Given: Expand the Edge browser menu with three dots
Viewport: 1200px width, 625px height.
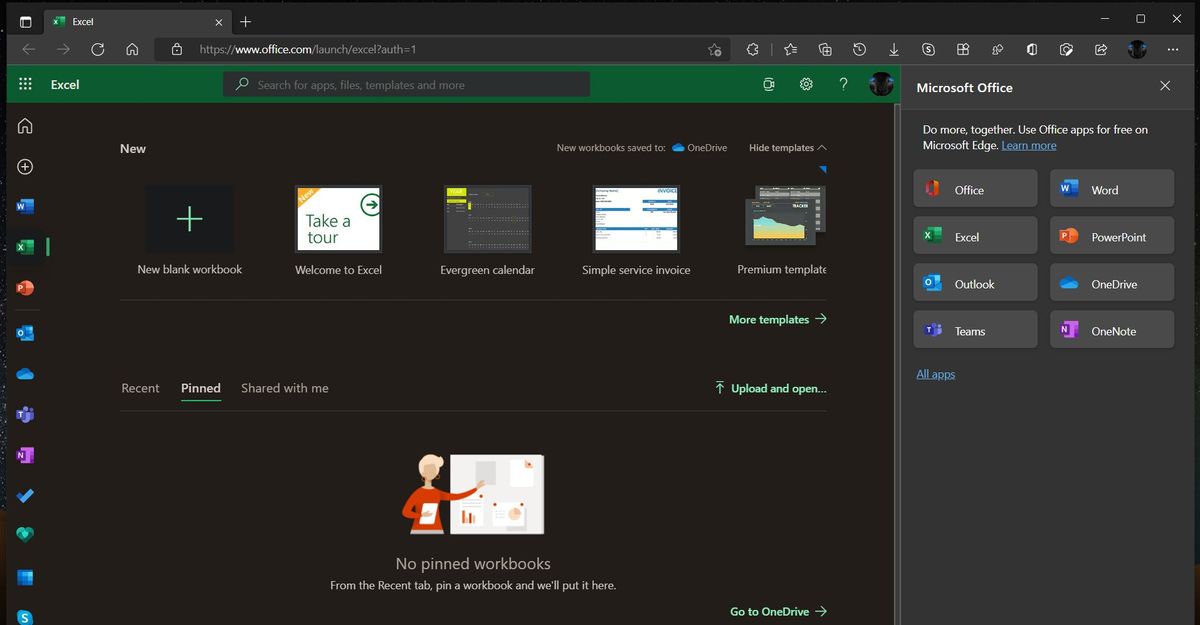Looking at the screenshot, I should tap(1172, 48).
